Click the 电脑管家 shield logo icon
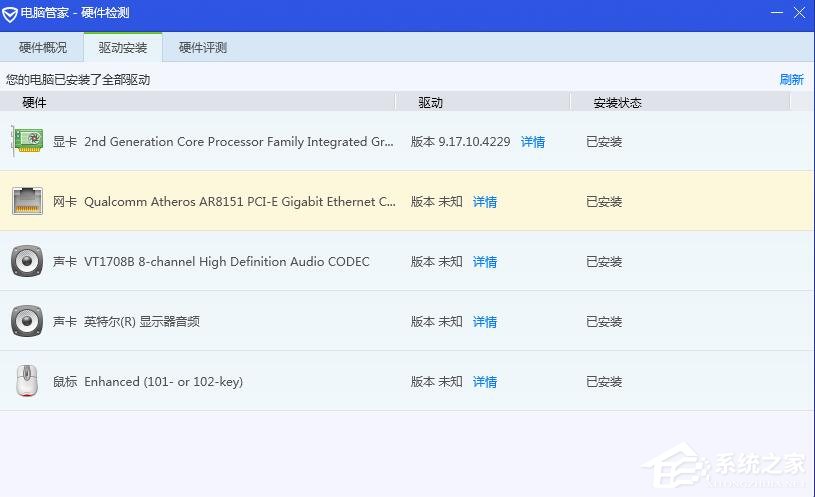The width and height of the screenshot is (815, 497). click(x=10, y=14)
